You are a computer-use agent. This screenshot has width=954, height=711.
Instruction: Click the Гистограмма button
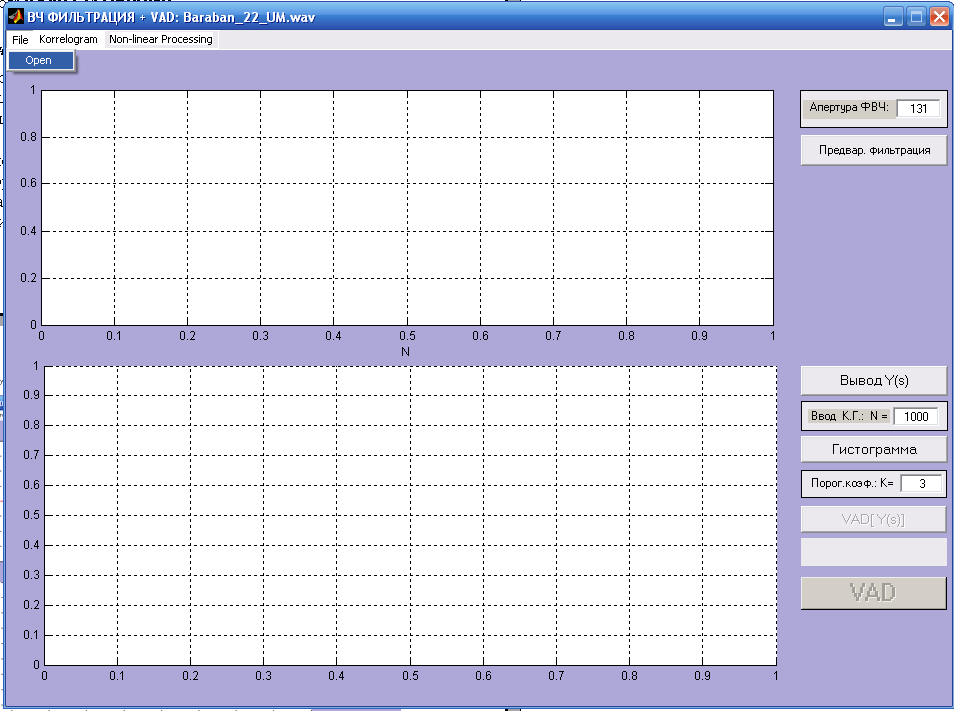pos(874,449)
